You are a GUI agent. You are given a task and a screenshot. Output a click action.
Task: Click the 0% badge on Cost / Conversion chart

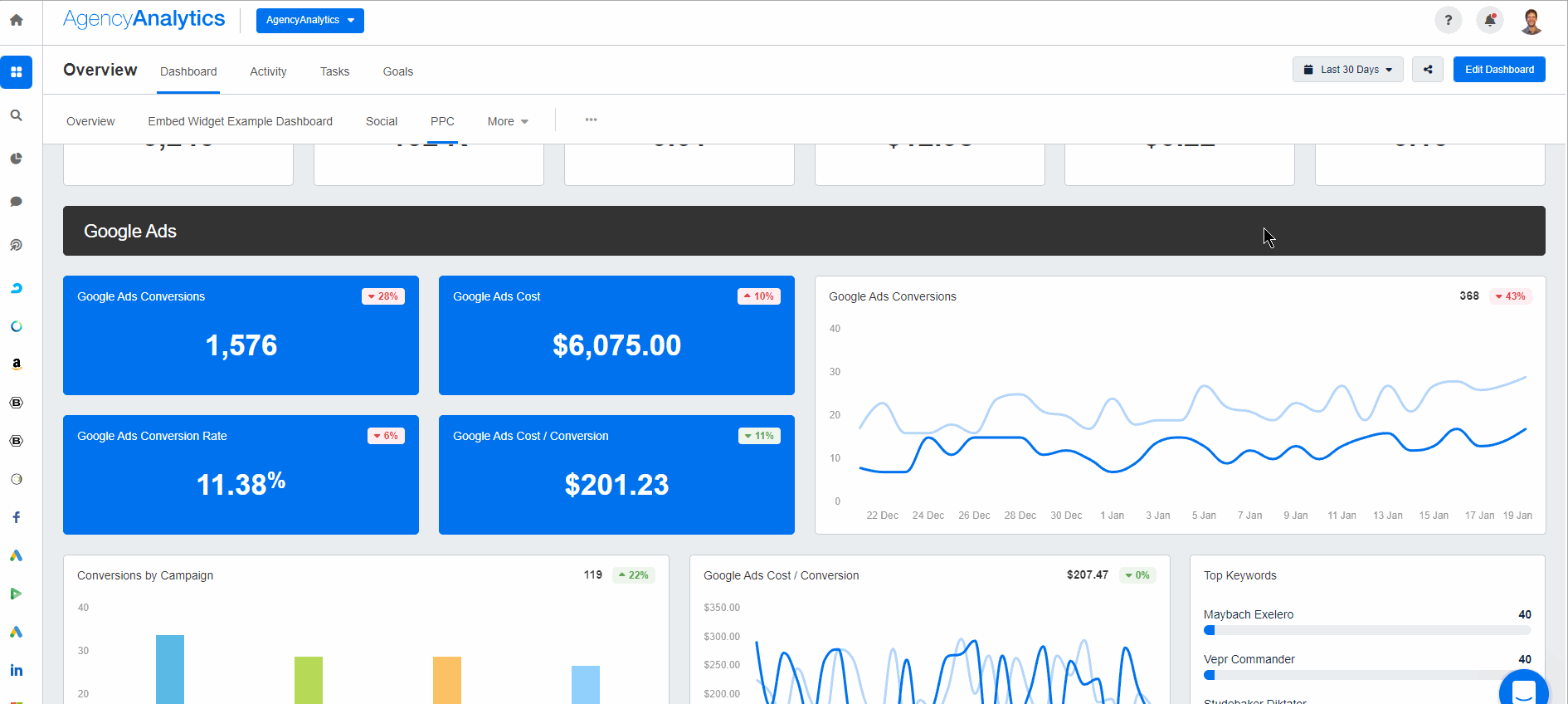1137,575
